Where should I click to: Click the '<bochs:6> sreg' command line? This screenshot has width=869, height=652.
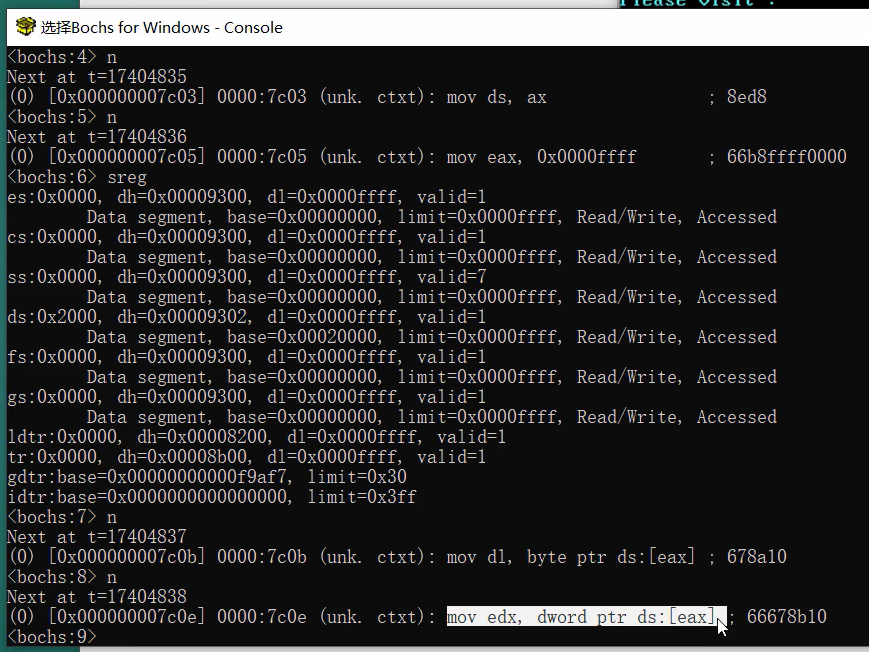coord(77,177)
